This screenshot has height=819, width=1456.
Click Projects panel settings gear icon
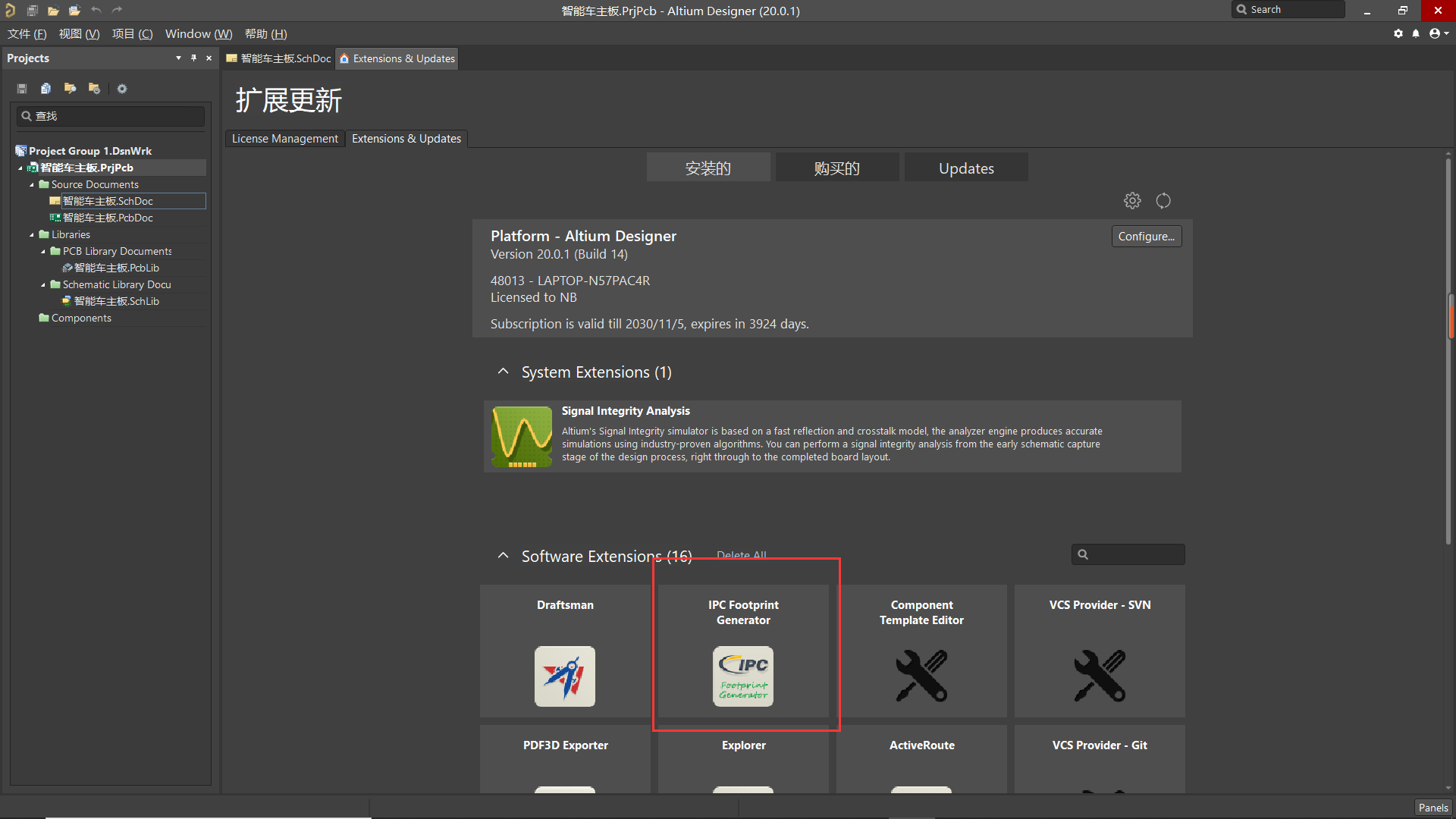click(122, 89)
